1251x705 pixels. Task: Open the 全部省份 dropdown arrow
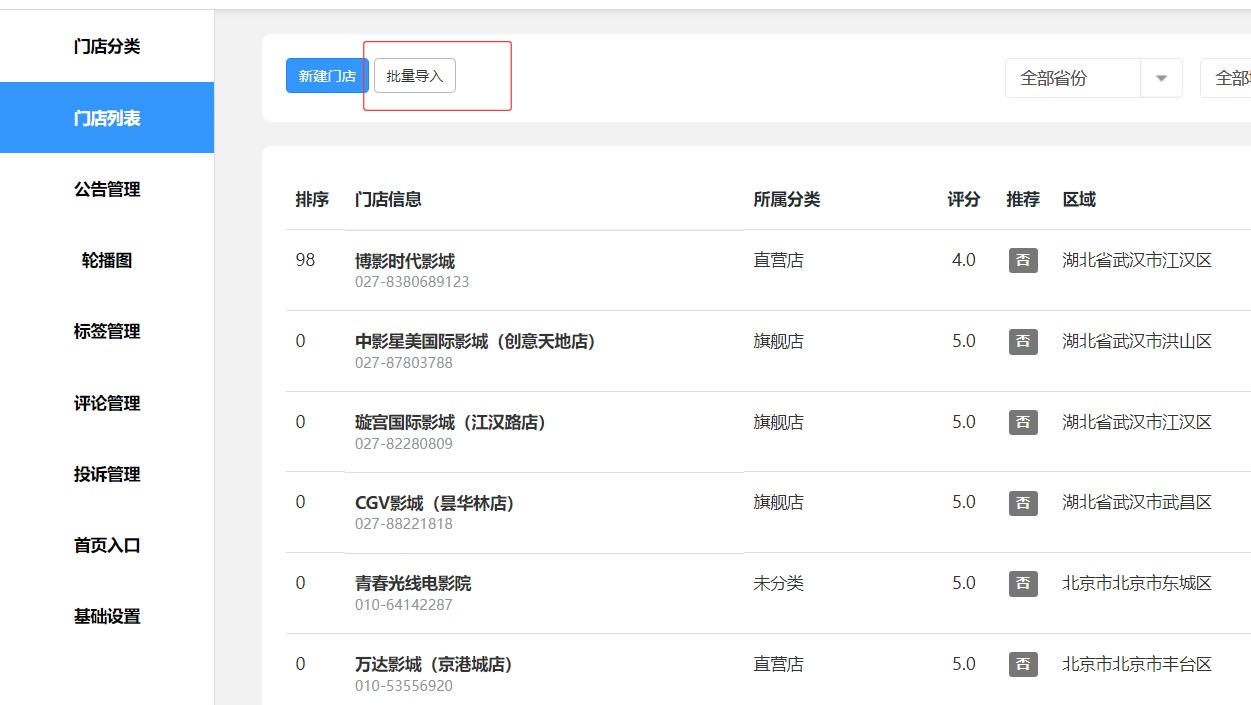click(x=1161, y=78)
